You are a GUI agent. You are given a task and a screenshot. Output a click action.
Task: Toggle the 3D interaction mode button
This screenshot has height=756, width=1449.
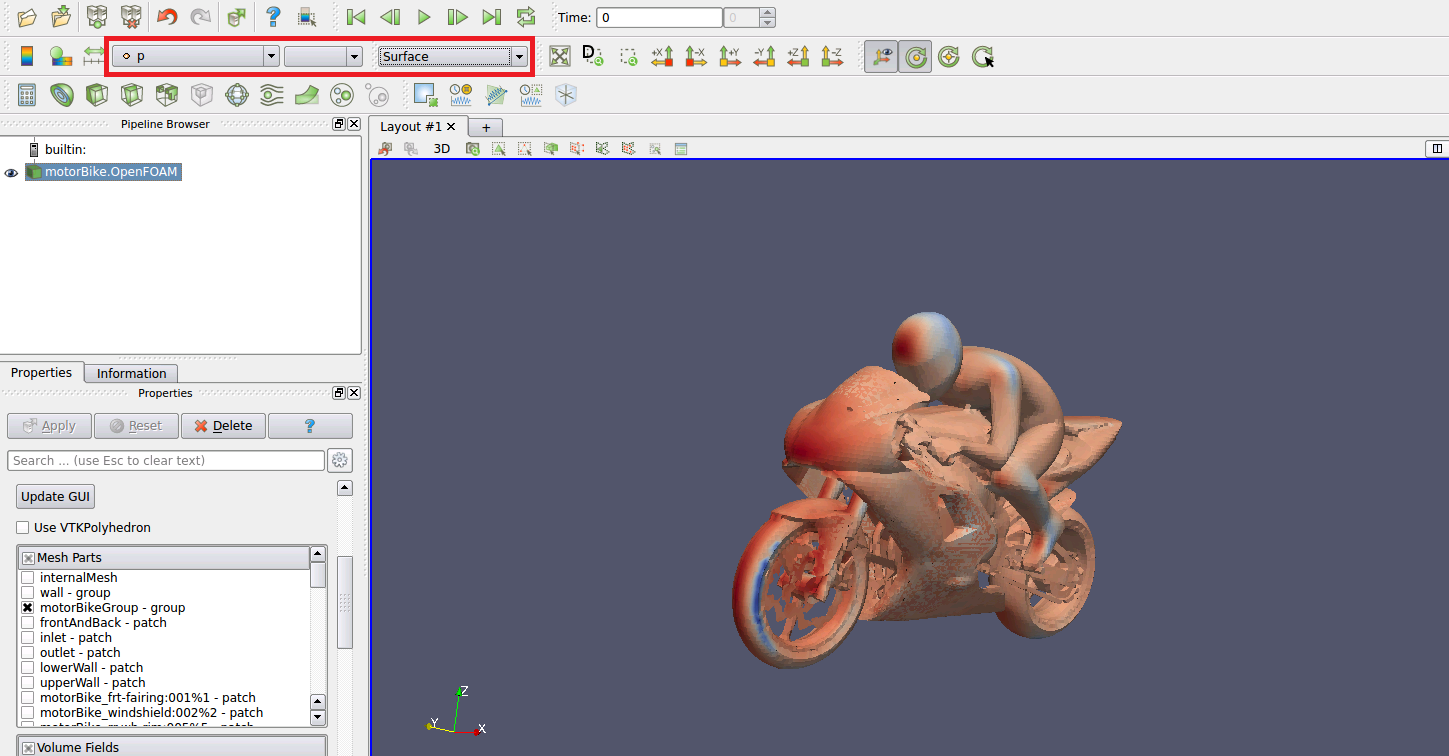coord(442,148)
